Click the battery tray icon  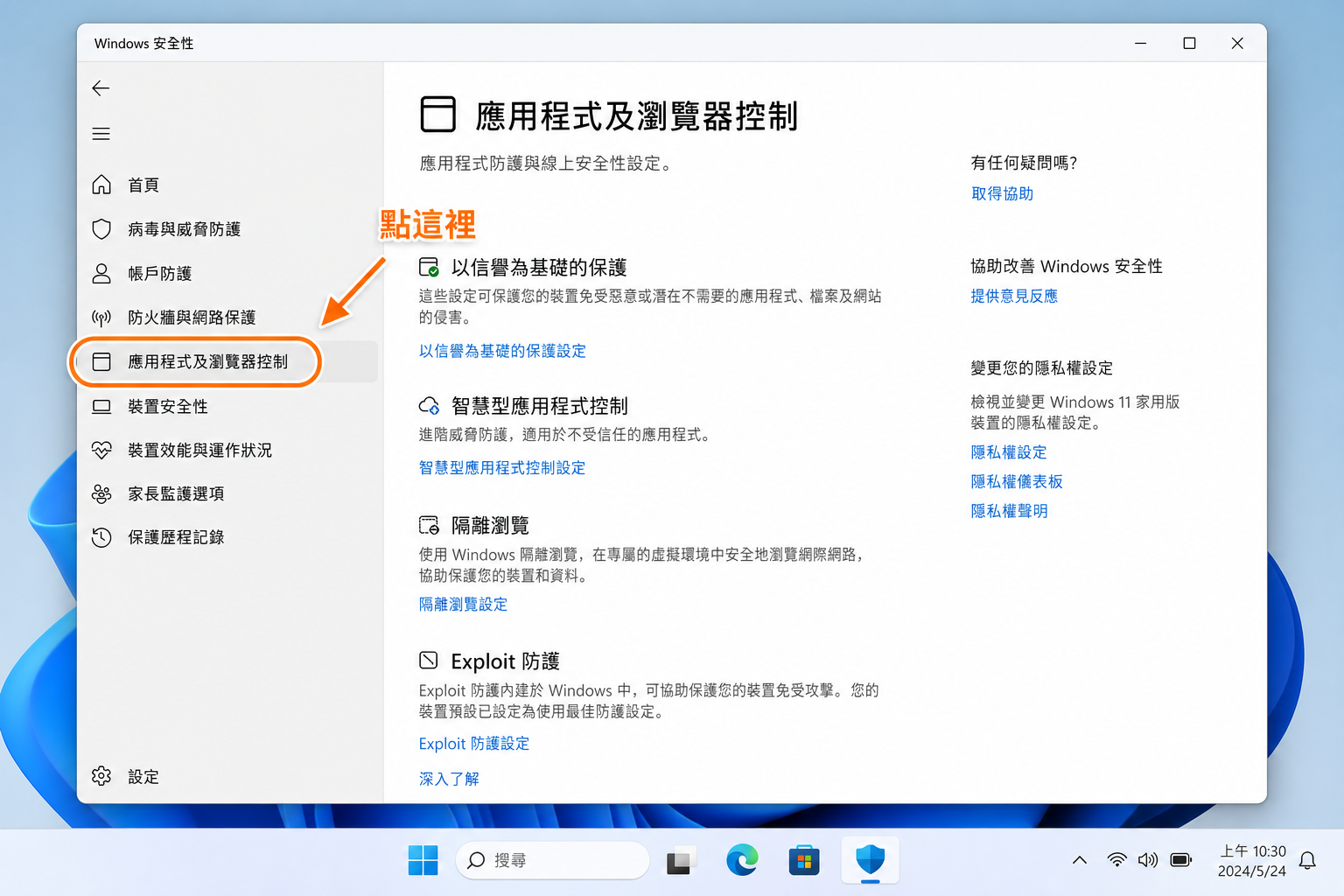[1181, 860]
